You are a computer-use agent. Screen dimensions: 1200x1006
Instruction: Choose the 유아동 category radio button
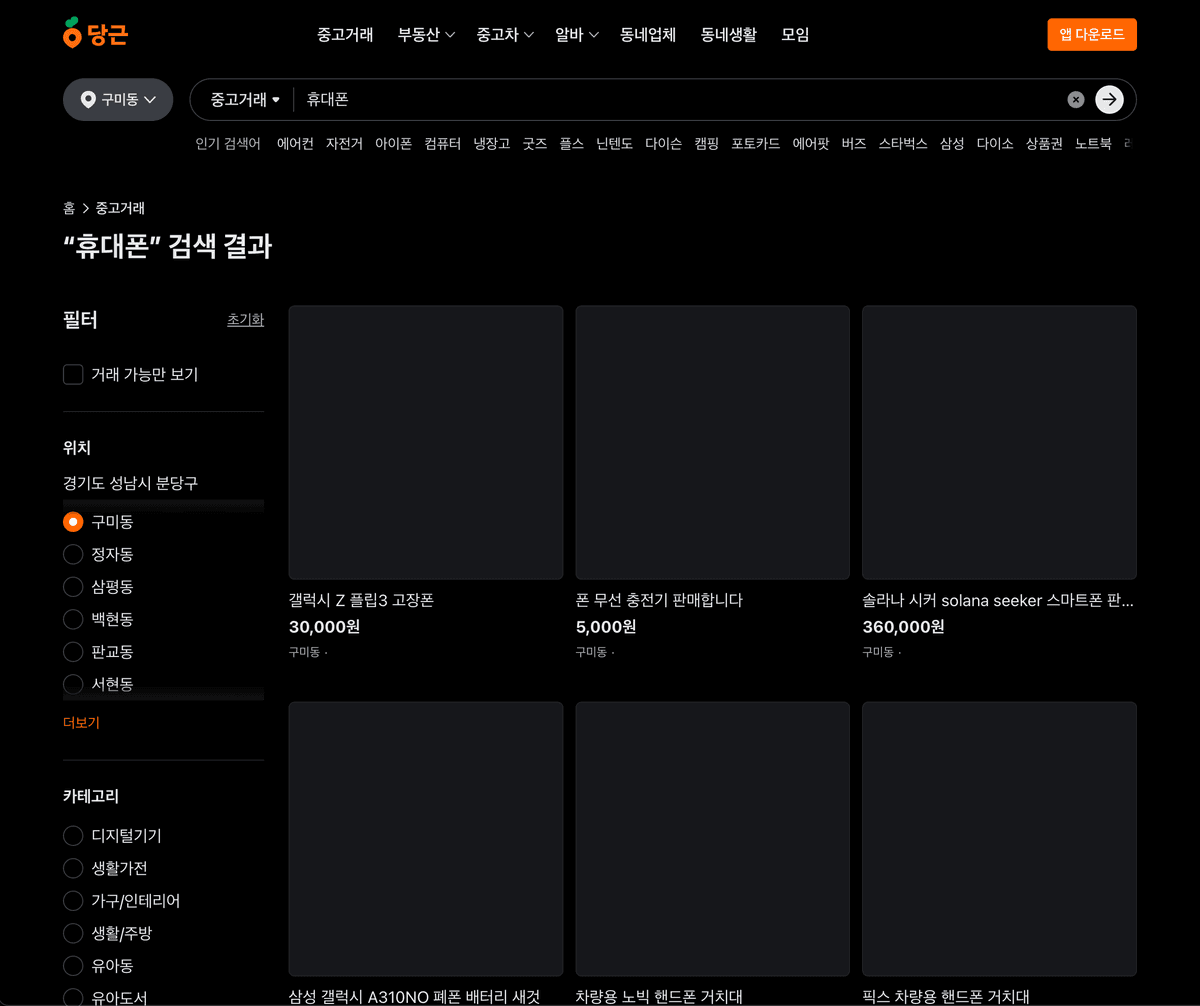click(73, 966)
